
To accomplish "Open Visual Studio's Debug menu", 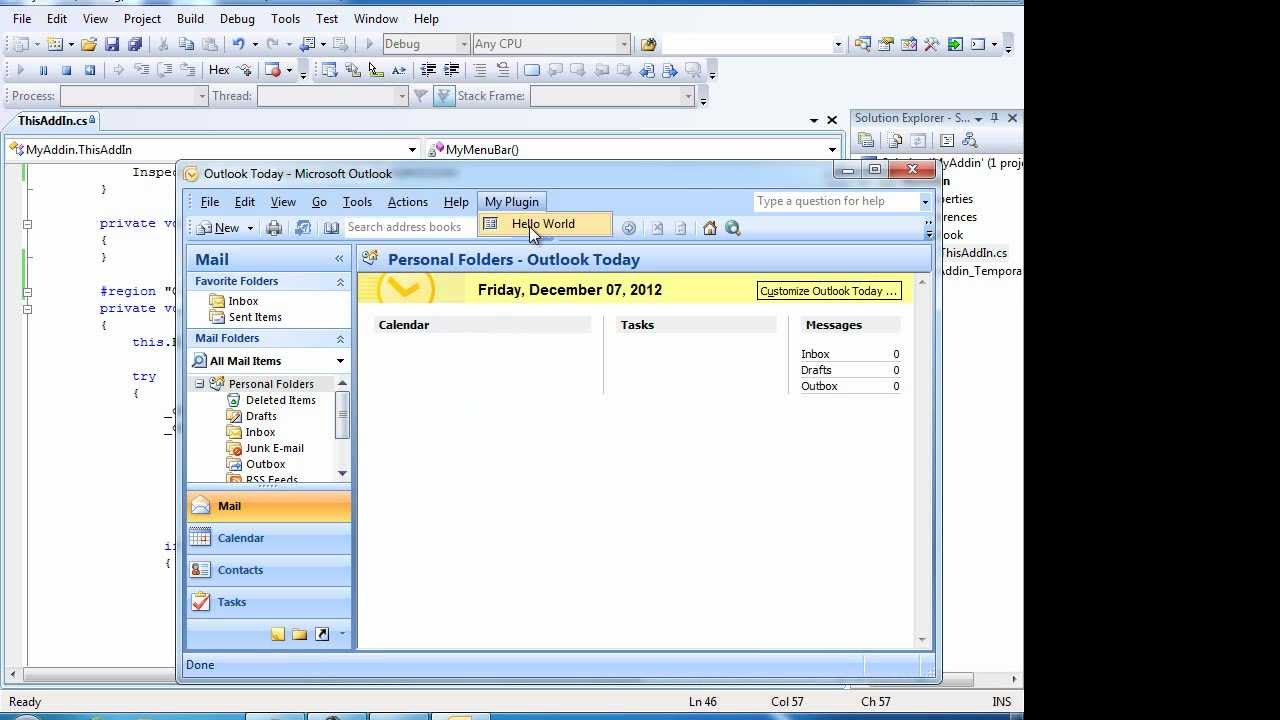I will click(237, 18).
